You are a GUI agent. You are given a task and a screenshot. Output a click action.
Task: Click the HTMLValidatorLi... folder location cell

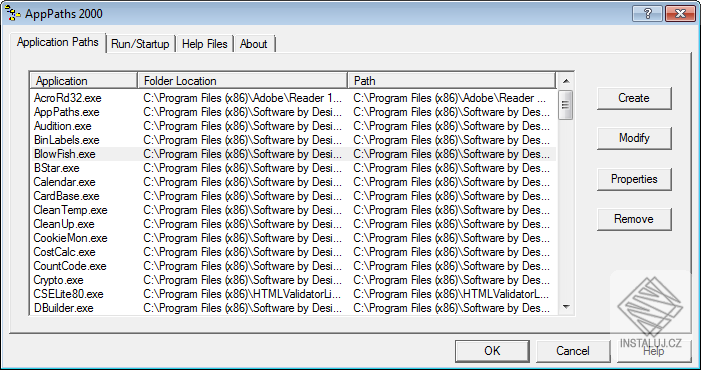(243, 294)
